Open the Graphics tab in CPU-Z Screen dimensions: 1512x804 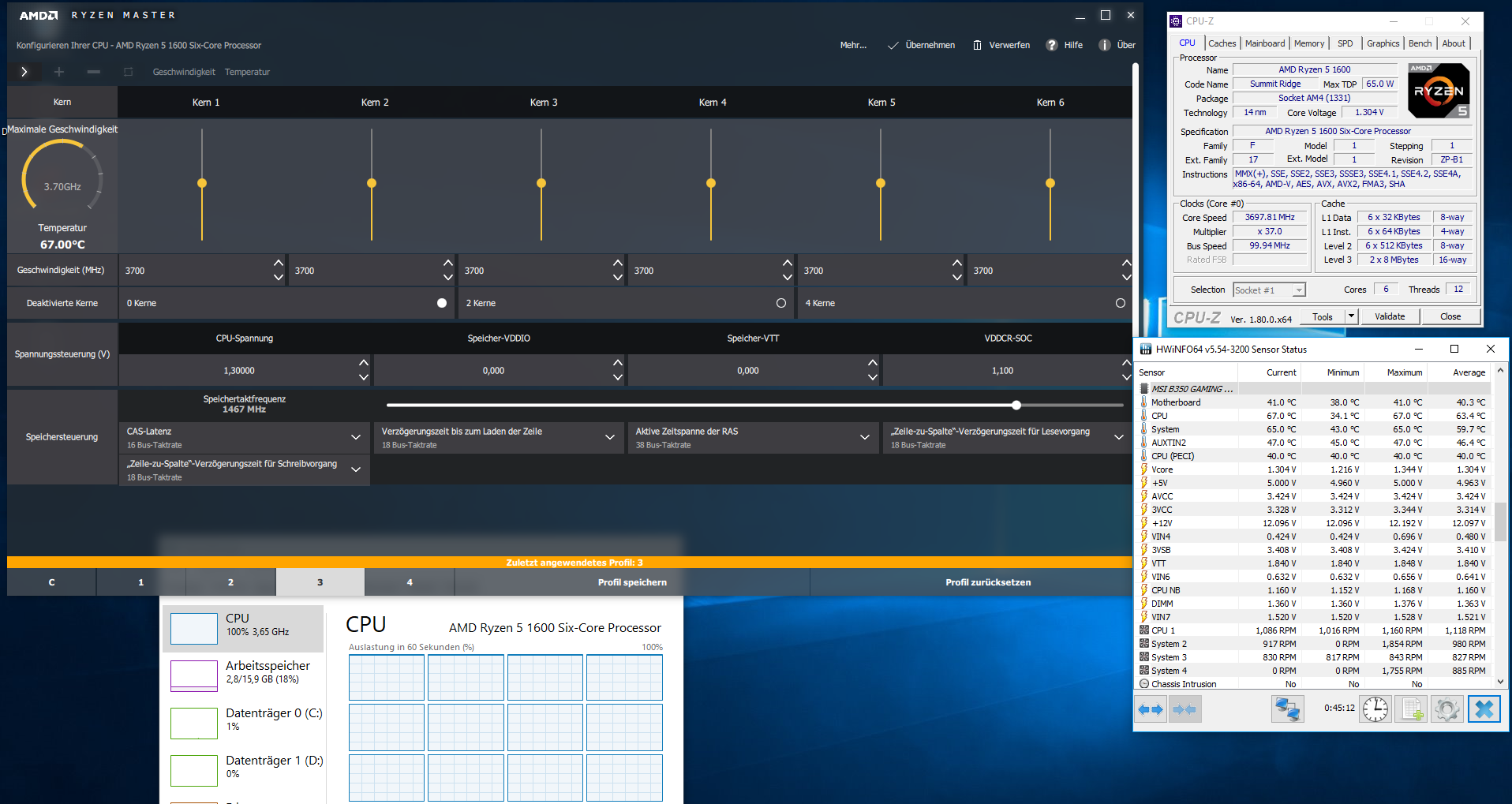[1383, 43]
